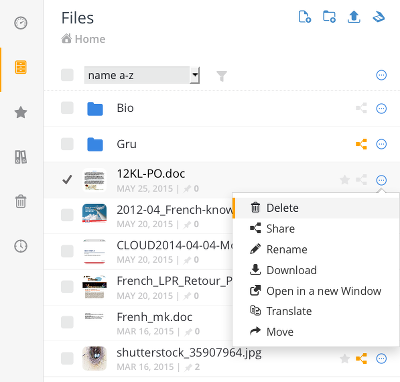
Task: Open shutterstock_35907964.jpg by name
Action: (189, 353)
